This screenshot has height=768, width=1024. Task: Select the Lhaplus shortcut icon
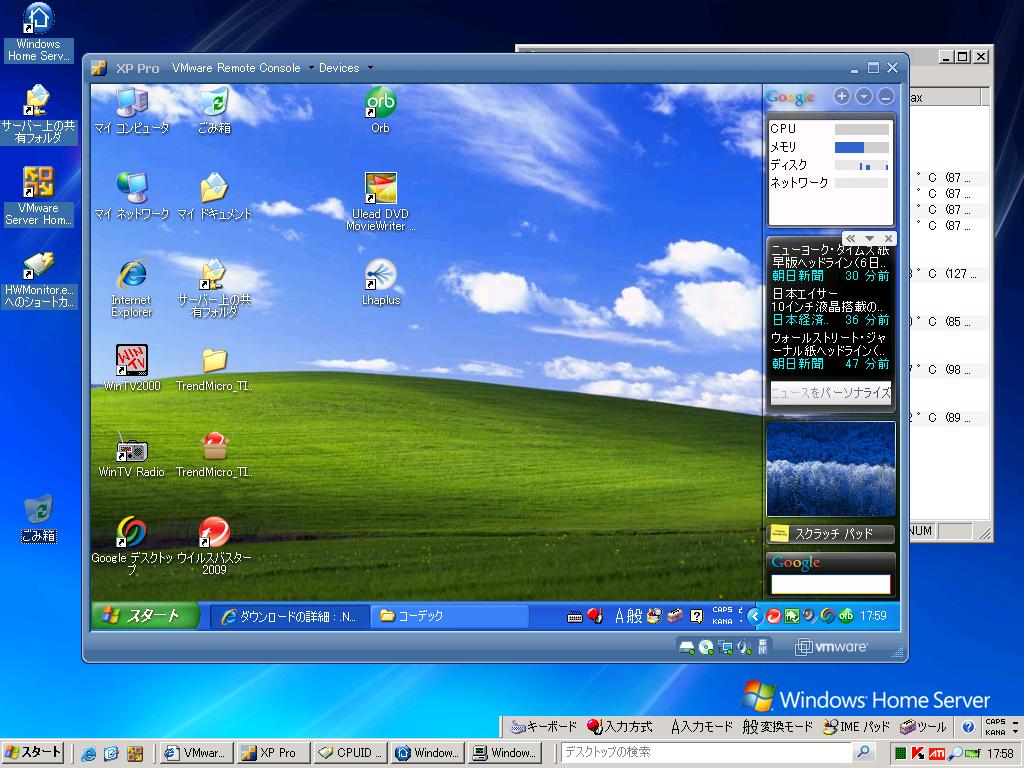point(381,282)
